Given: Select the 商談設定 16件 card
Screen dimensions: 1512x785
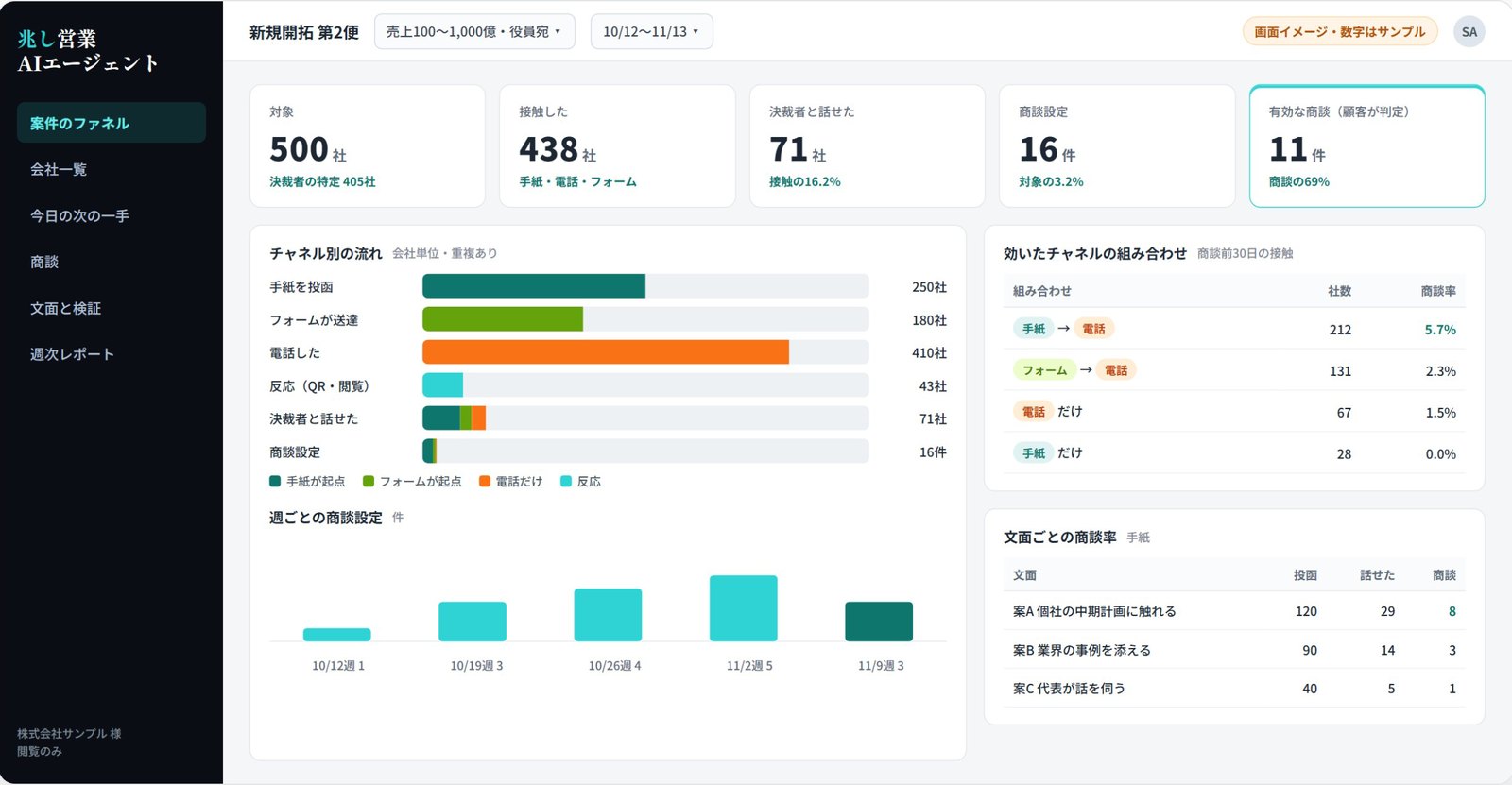Looking at the screenshot, I should (1117, 145).
